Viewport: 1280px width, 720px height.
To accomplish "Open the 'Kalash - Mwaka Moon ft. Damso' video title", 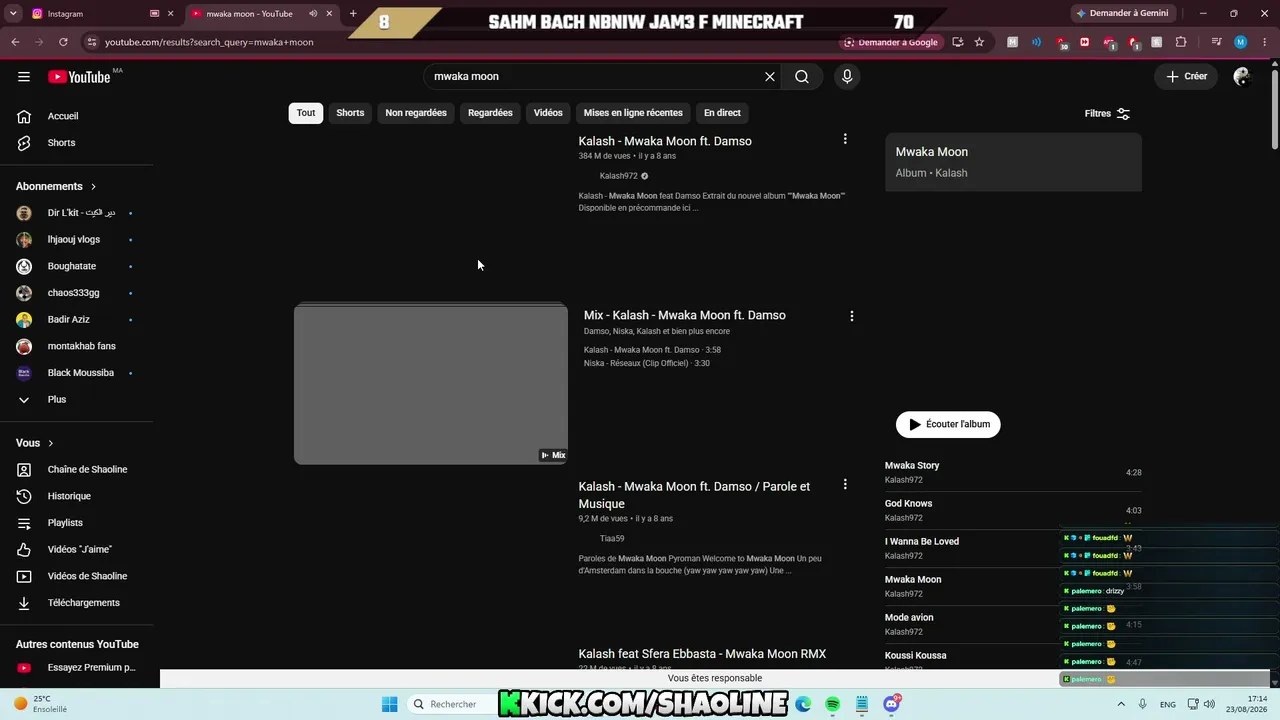I will [665, 141].
